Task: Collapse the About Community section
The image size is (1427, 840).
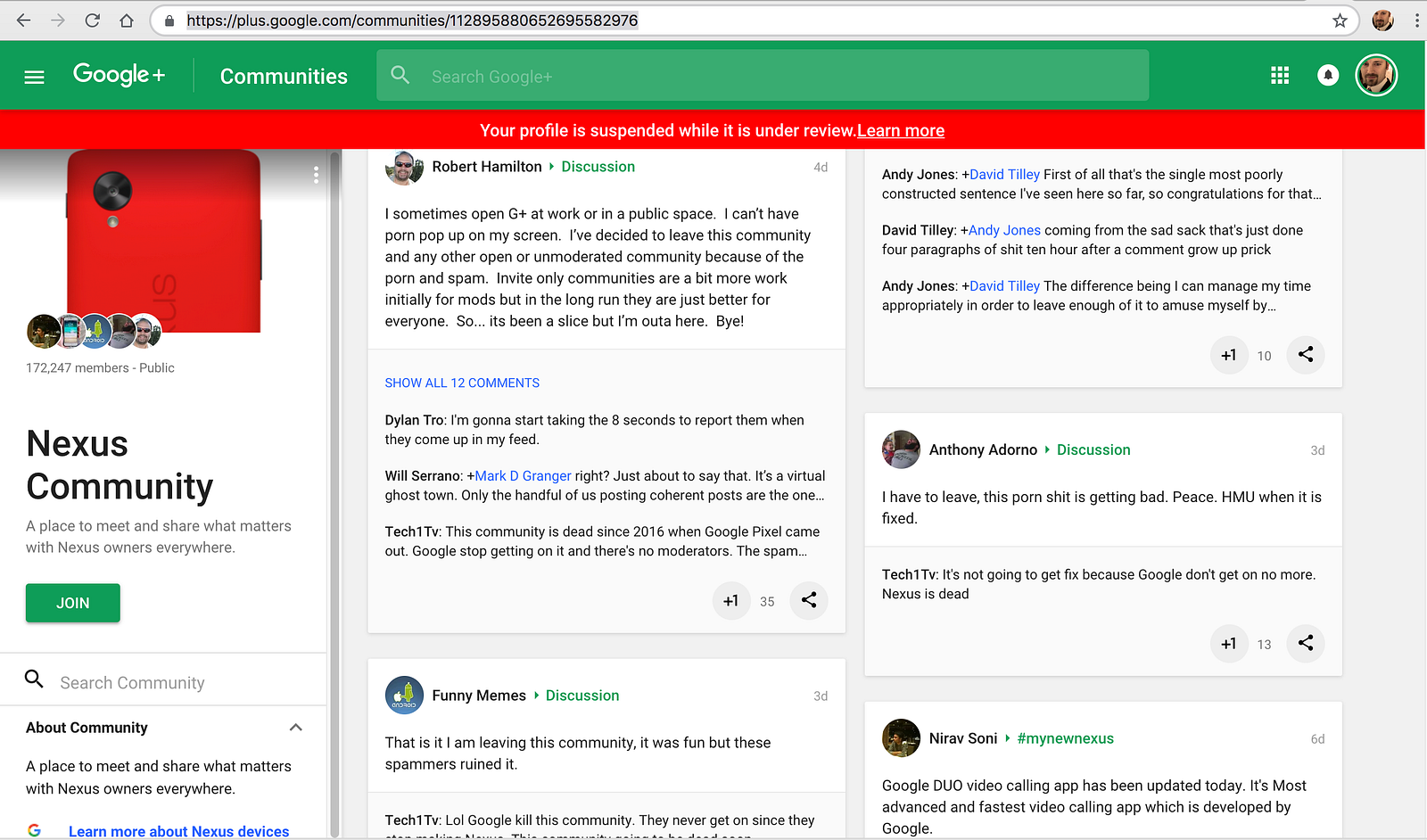Action: [296, 728]
